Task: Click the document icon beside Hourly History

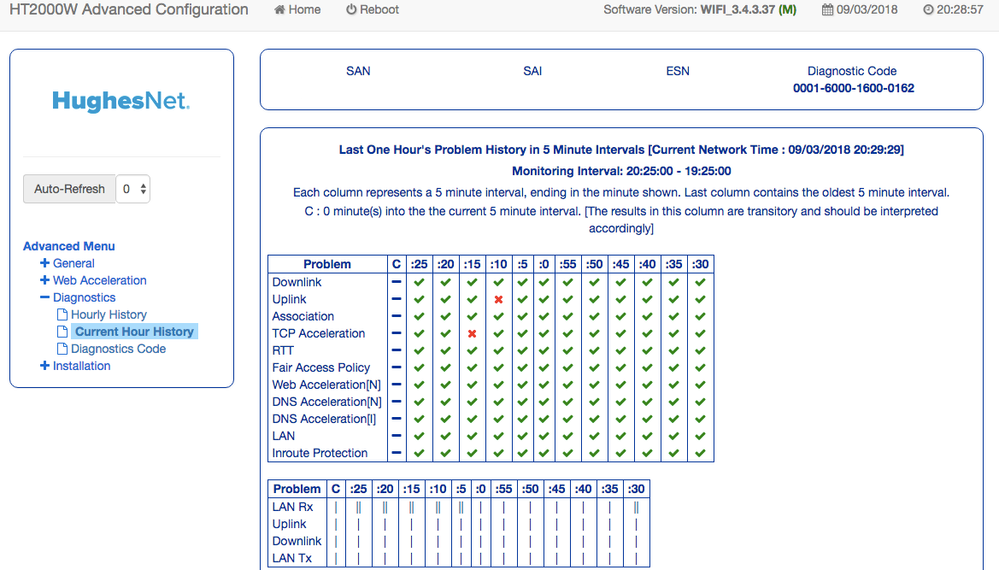Action: coord(62,315)
